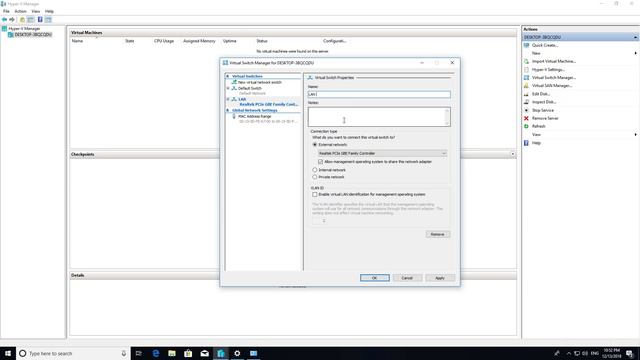Screen dimensions: 640x360
Task: Open Hyper-V Settings action
Action: [x=548, y=70]
